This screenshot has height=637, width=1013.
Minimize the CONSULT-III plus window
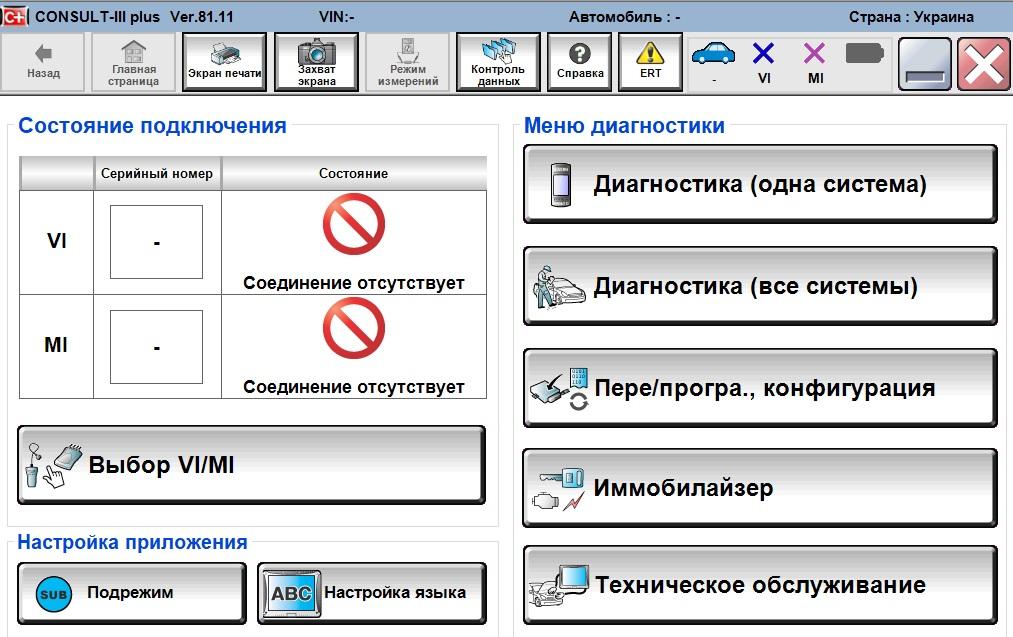(x=924, y=63)
